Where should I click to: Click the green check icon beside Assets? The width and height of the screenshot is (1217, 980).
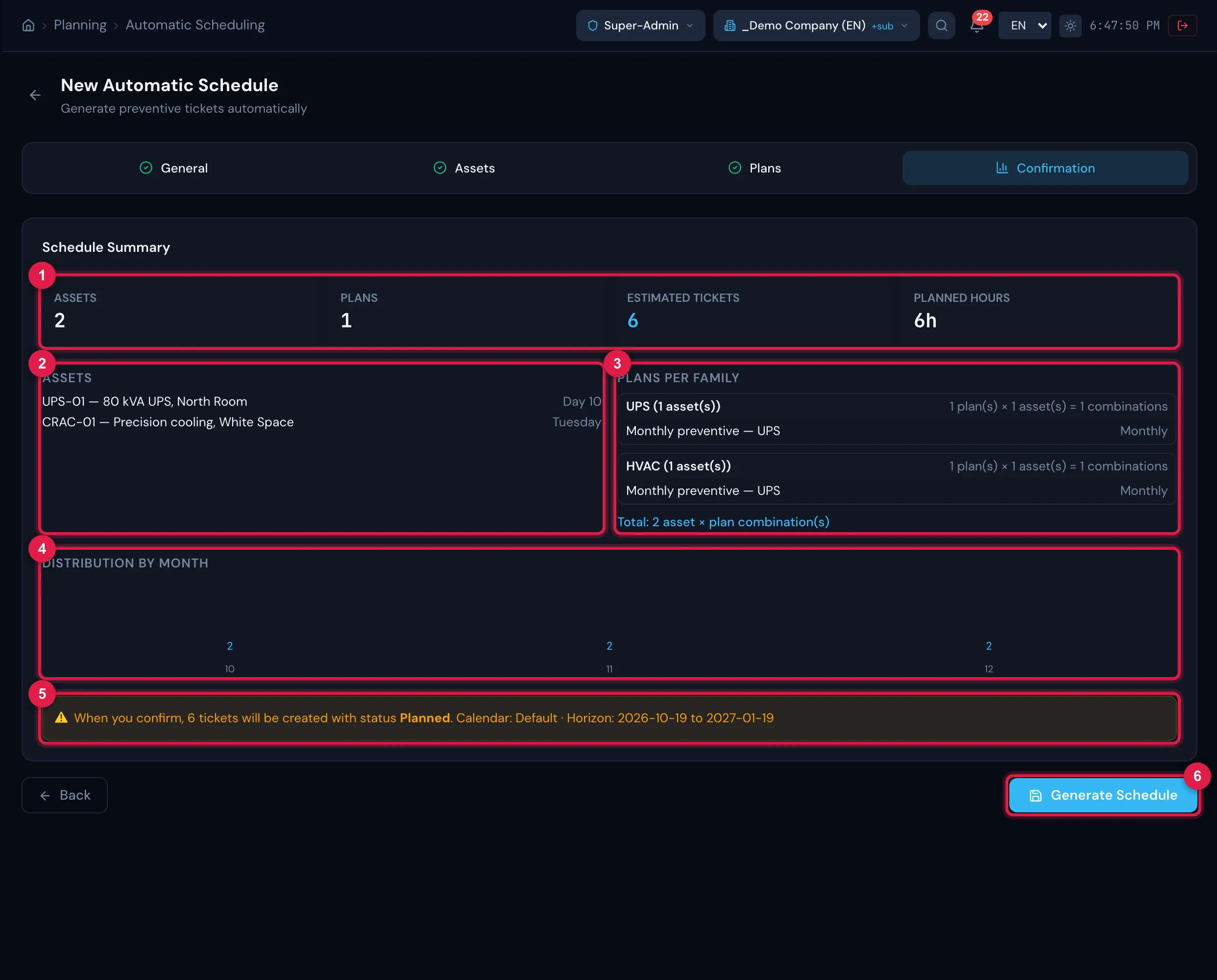tap(440, 168)
